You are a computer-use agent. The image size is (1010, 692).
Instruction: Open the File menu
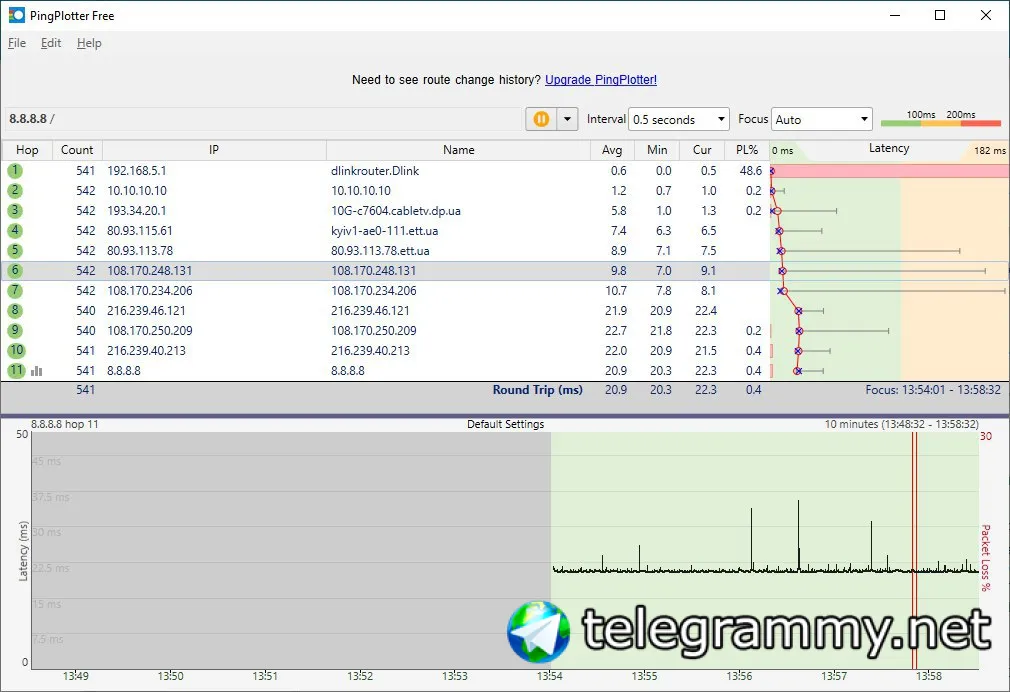click(x=17, y=43)
